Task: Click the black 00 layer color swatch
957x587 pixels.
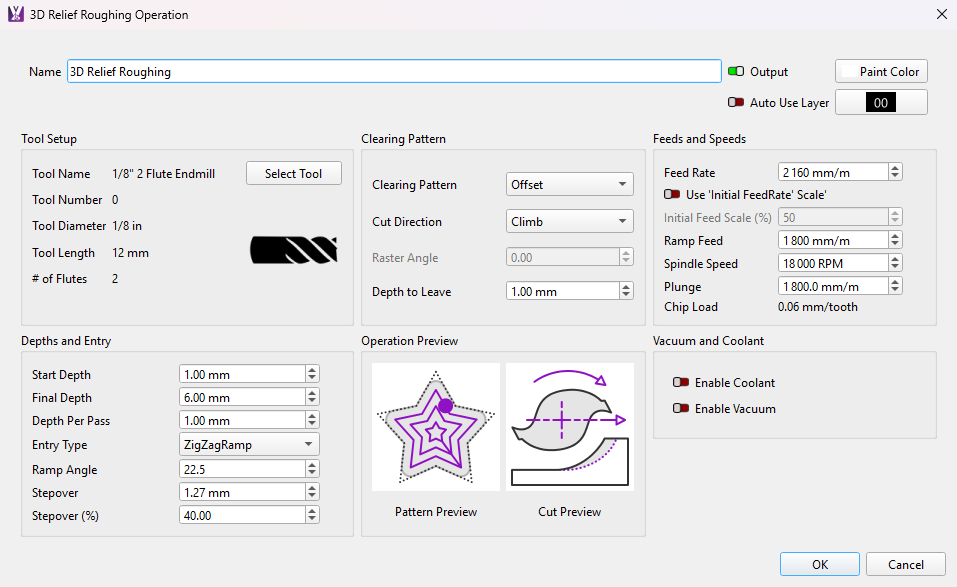Action: coord(881,103)
